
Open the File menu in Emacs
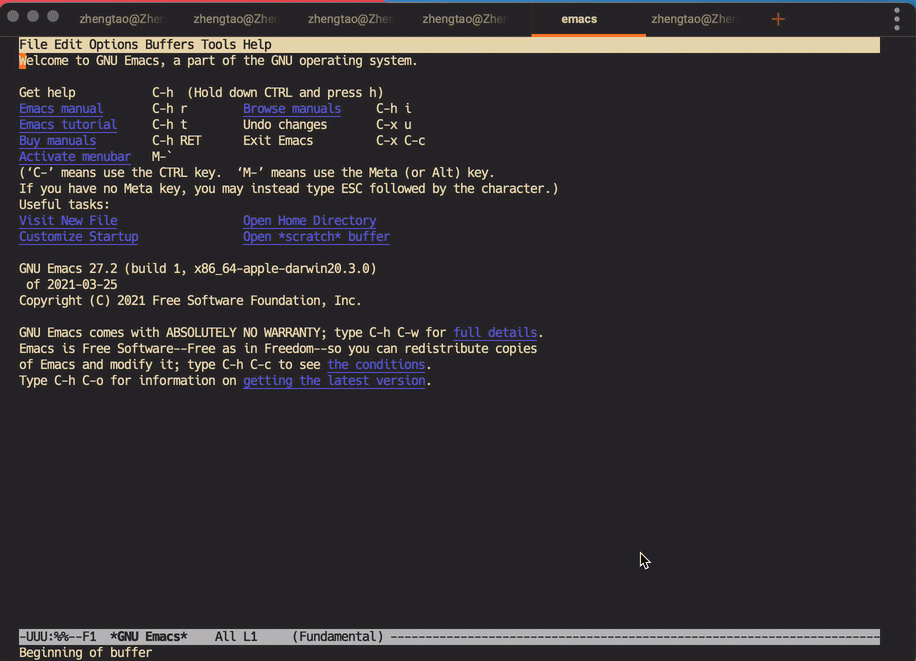33,45
